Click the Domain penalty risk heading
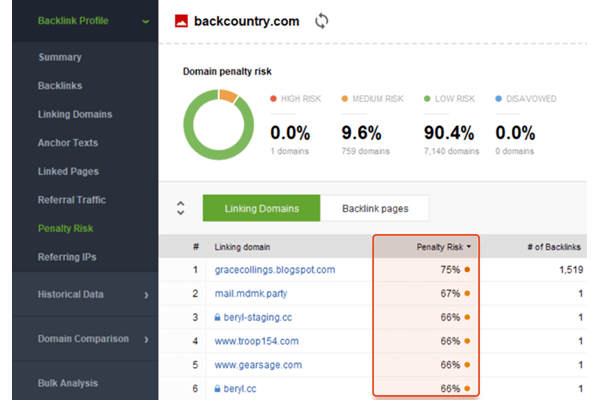600x400 pixels. [227, 72]
